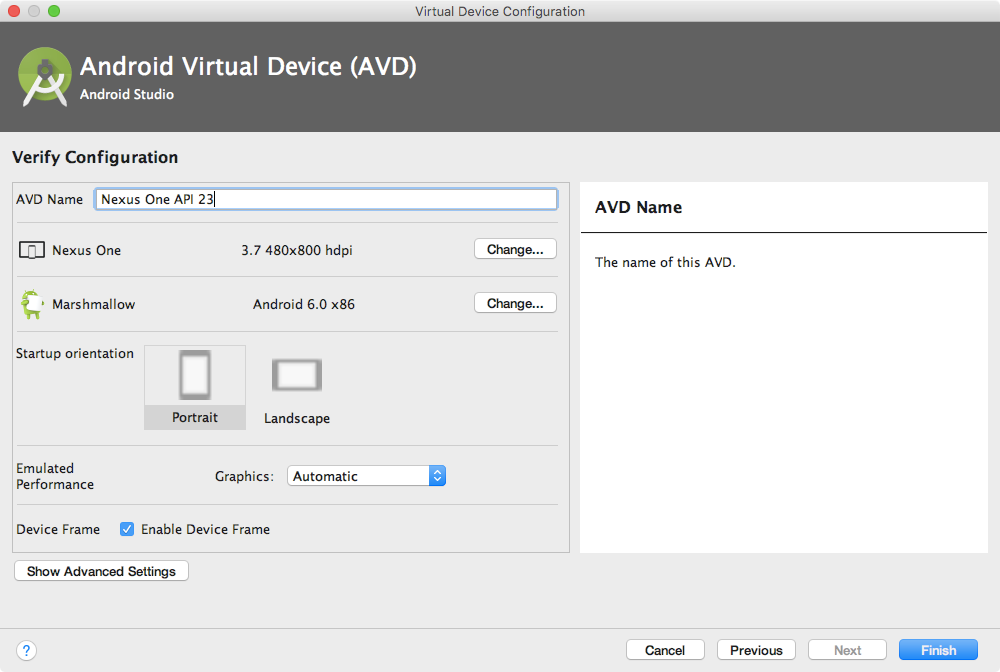1000x672 pixels.
Task: Click the Landscape label text
Action: [x=297, y=418]
